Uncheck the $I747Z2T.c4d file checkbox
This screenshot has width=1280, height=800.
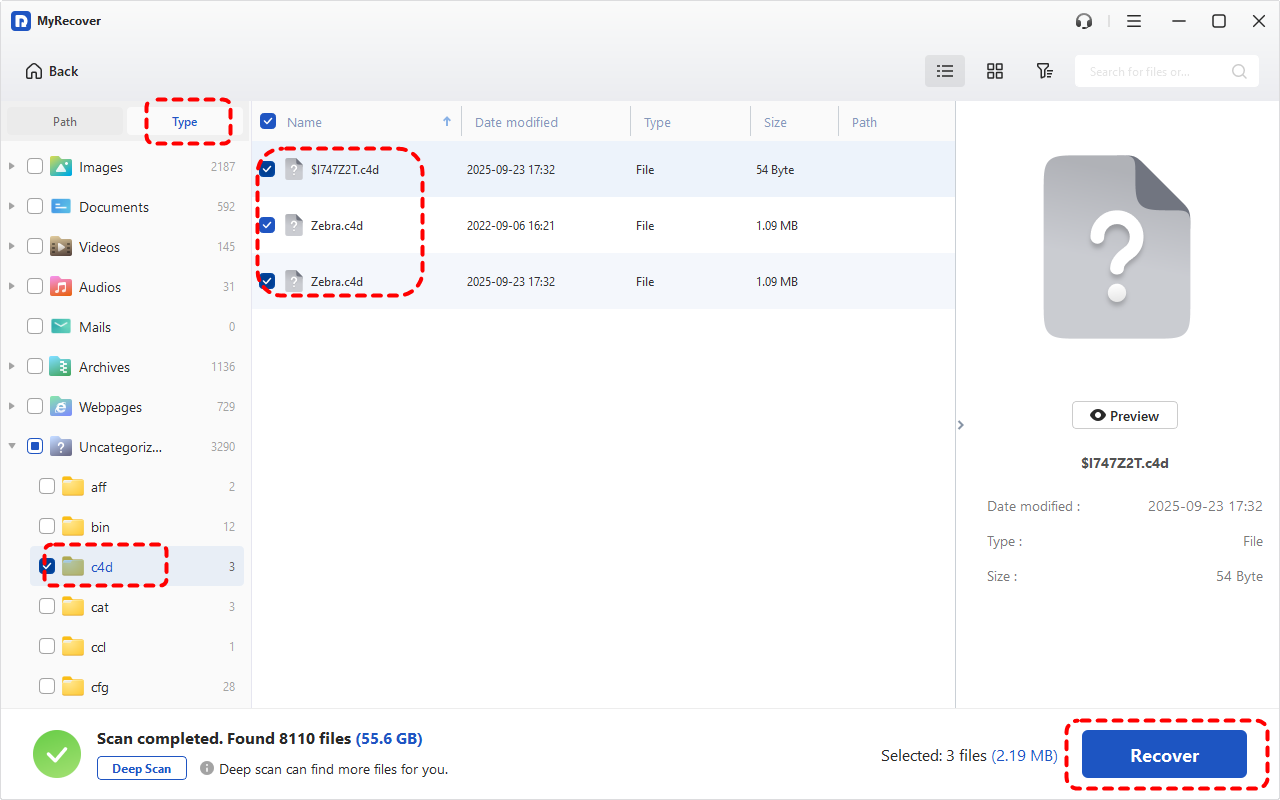point(267,169)
